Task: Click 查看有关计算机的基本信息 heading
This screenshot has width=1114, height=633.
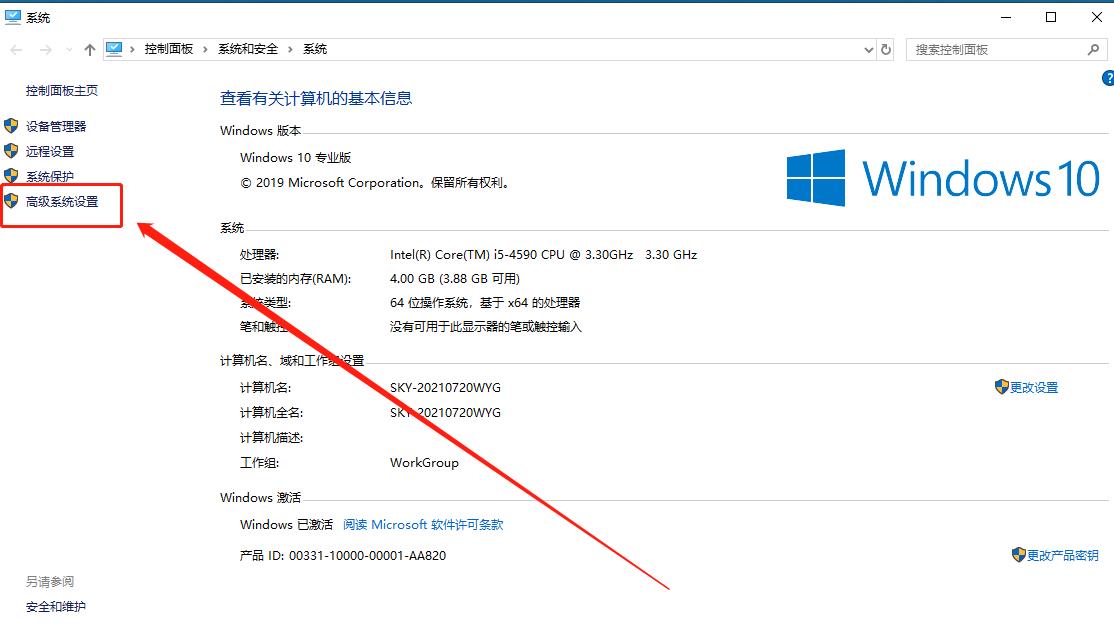Action: [316, 98]
